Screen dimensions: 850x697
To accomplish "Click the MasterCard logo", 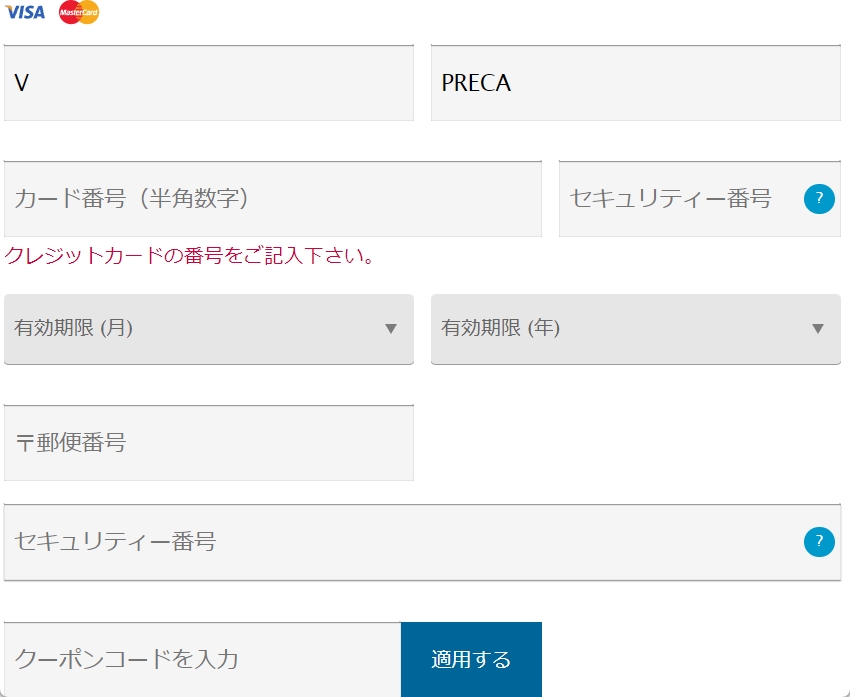I will click(79, 12).
